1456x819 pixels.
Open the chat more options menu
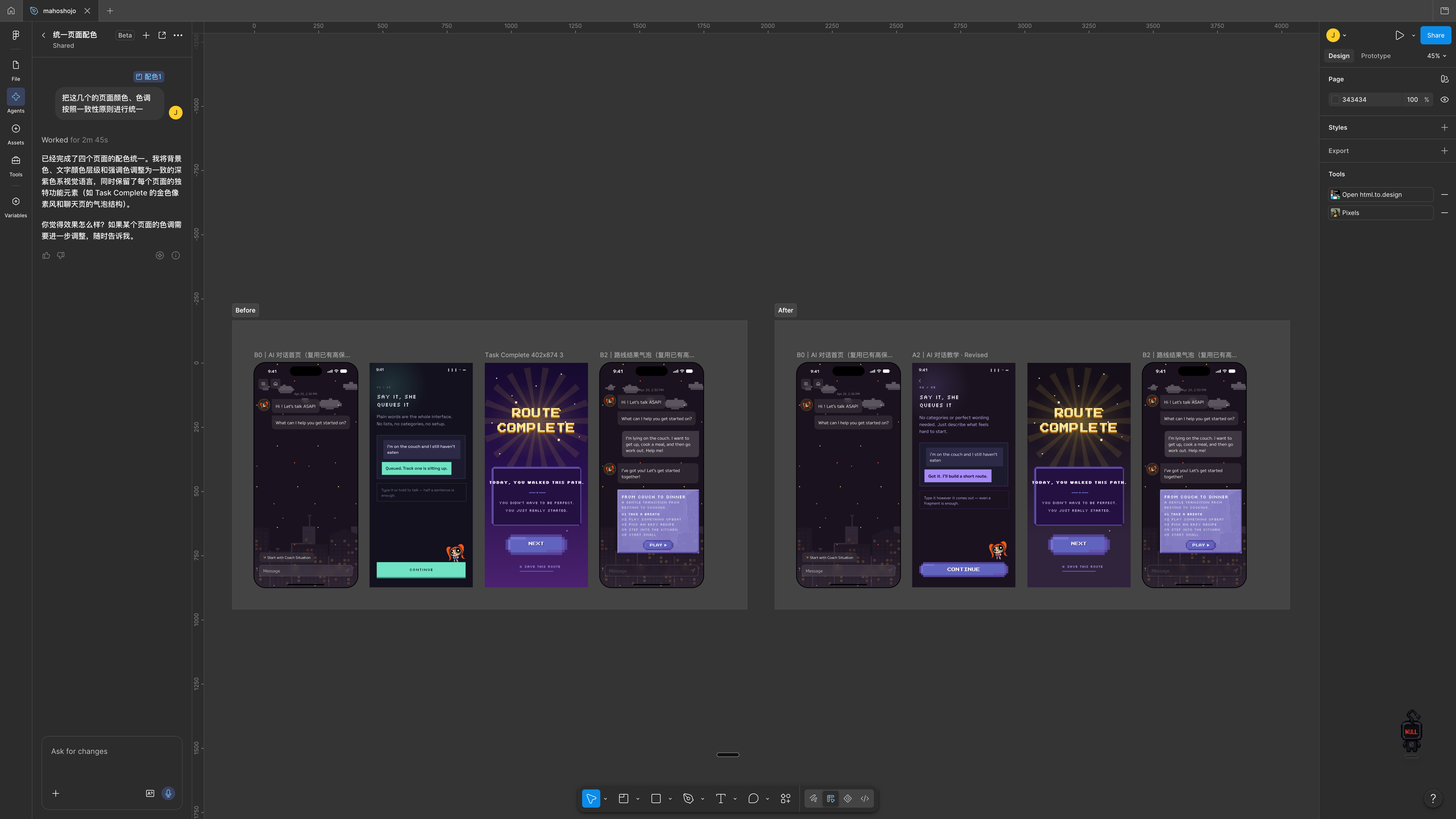(178, 35)
